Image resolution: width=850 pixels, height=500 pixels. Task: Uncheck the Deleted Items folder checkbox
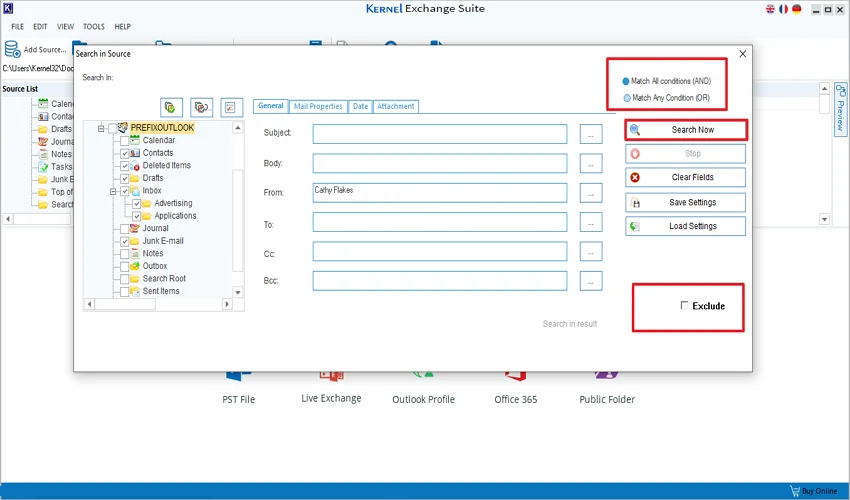pos(124,165)
